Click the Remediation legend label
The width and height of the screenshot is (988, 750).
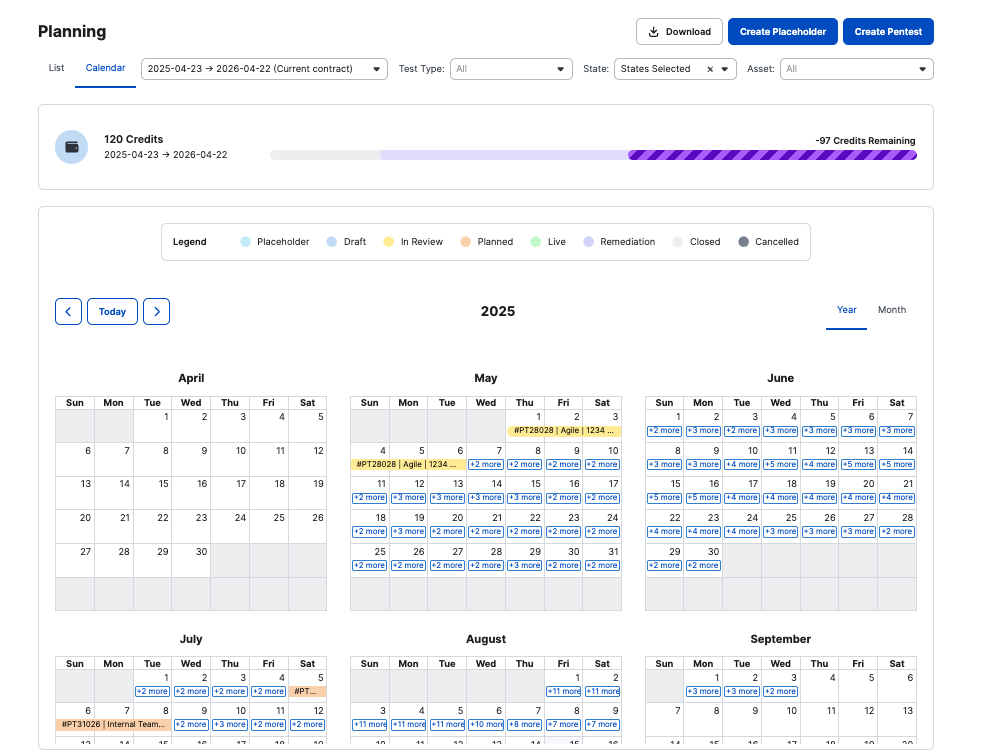click(x=628, y=242)
